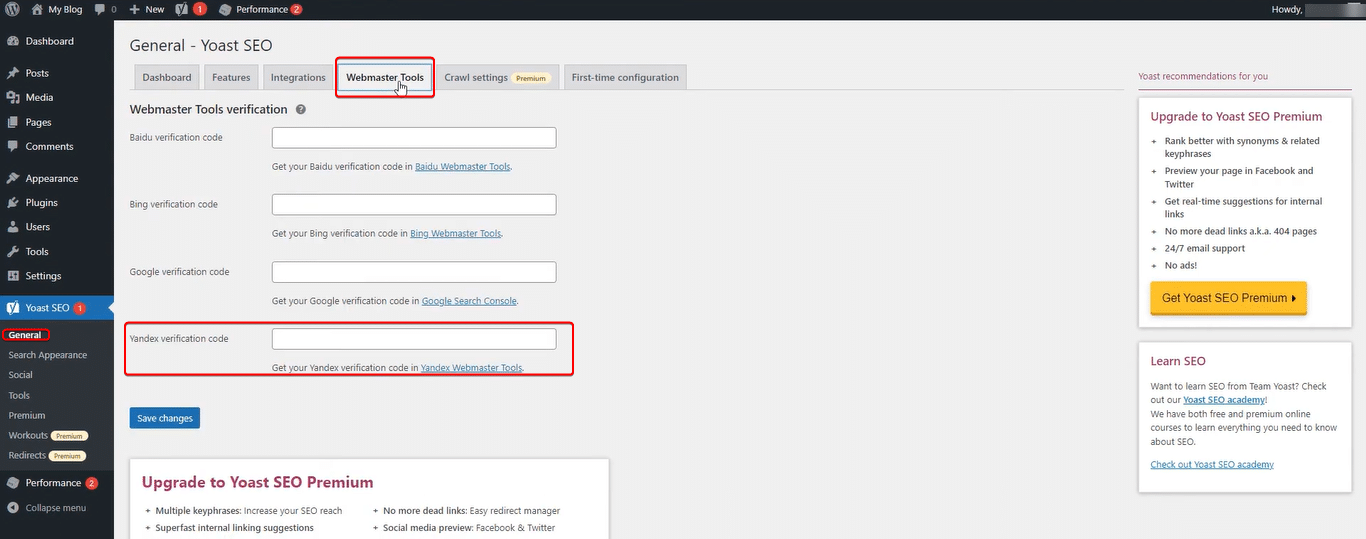1366x539 pixels.
Task: Open the Plugins menu in sidebar
Action: pyautogui.click(x=41, y=203)
